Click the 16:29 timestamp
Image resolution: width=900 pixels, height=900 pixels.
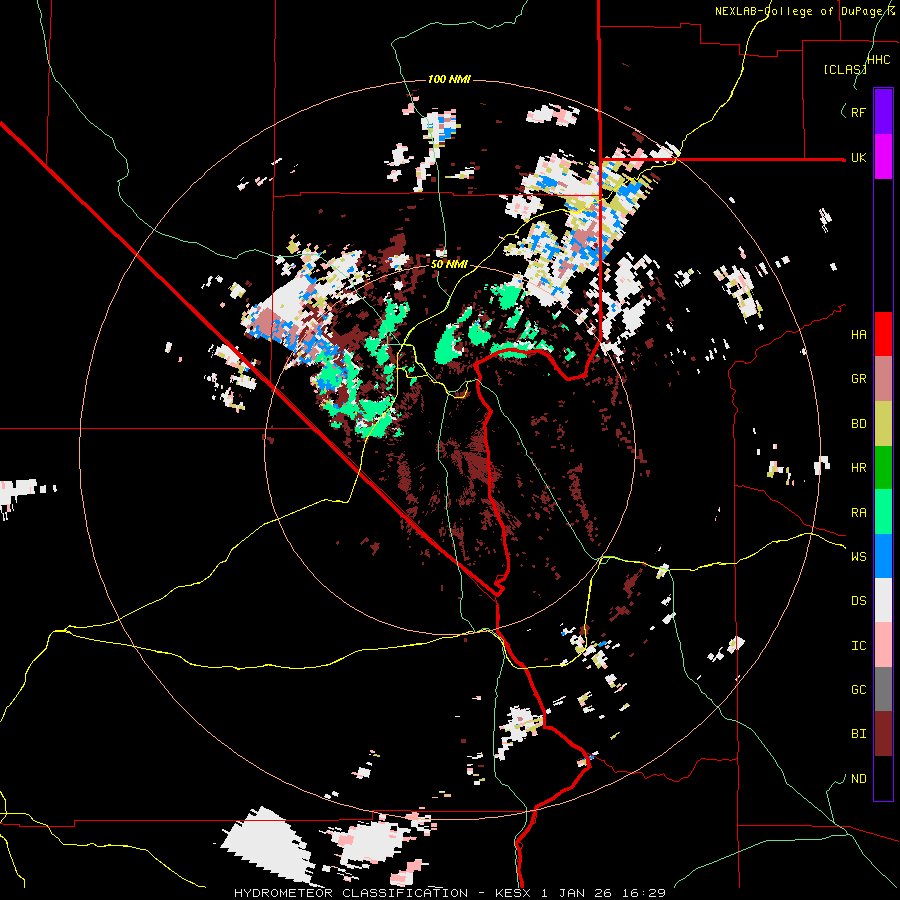coord(646,893)
